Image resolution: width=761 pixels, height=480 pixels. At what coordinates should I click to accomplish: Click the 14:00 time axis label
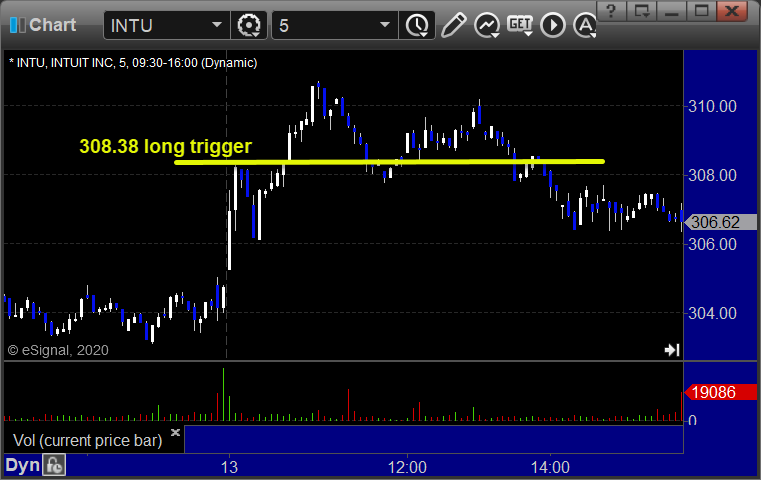click(550, 467)
